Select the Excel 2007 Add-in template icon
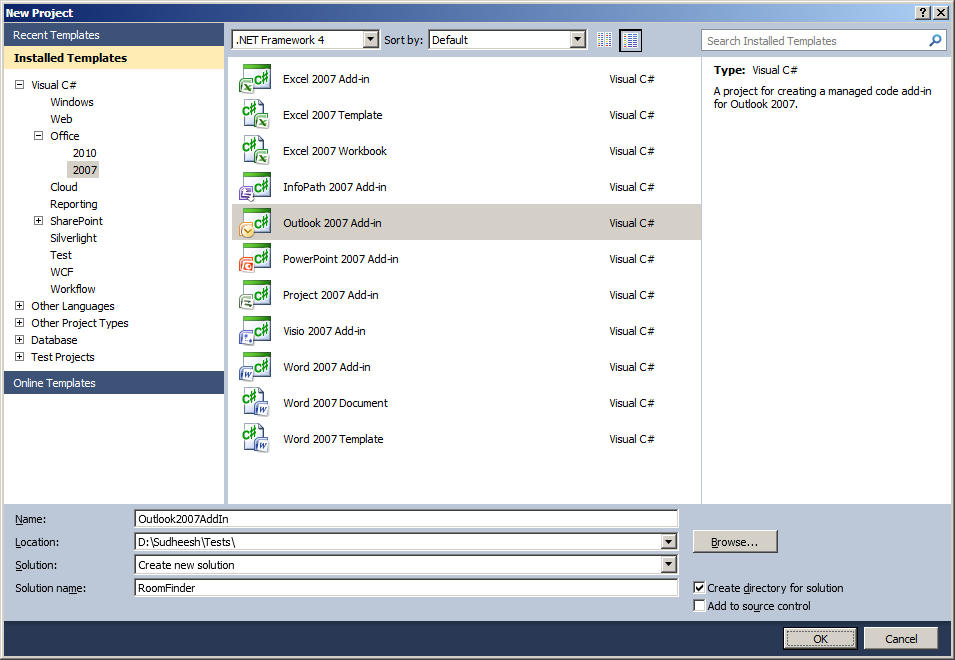Image resolution: width=955 pixels, height=660 pixels. 255,79
